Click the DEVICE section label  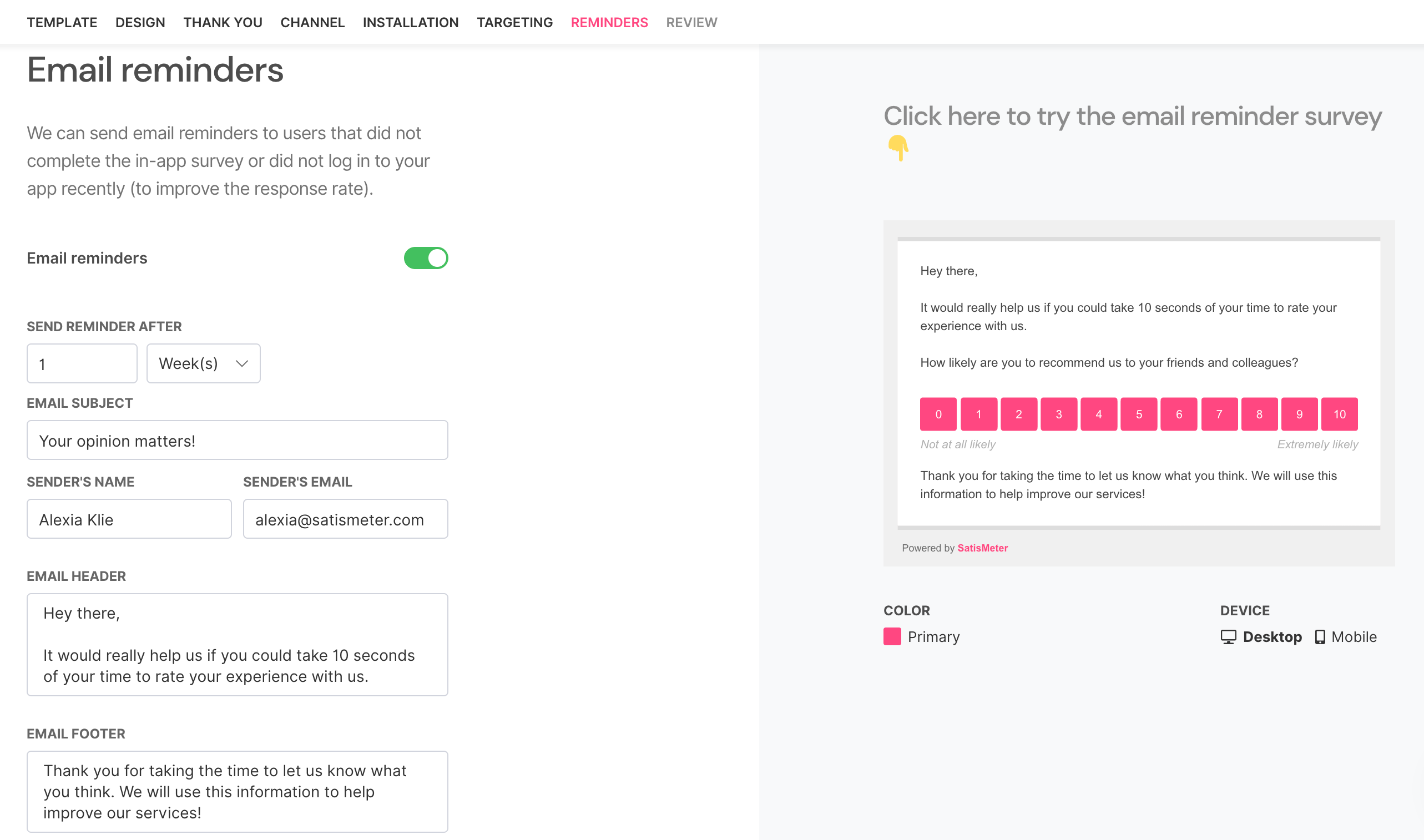tap(1245, 611)
